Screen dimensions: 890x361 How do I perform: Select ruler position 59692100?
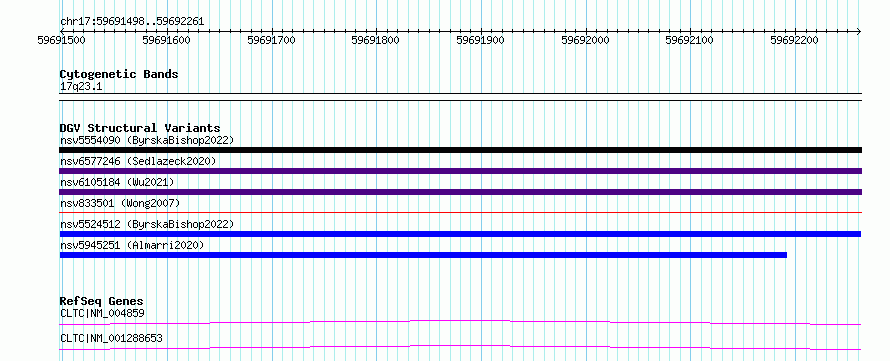click(690, 40)
